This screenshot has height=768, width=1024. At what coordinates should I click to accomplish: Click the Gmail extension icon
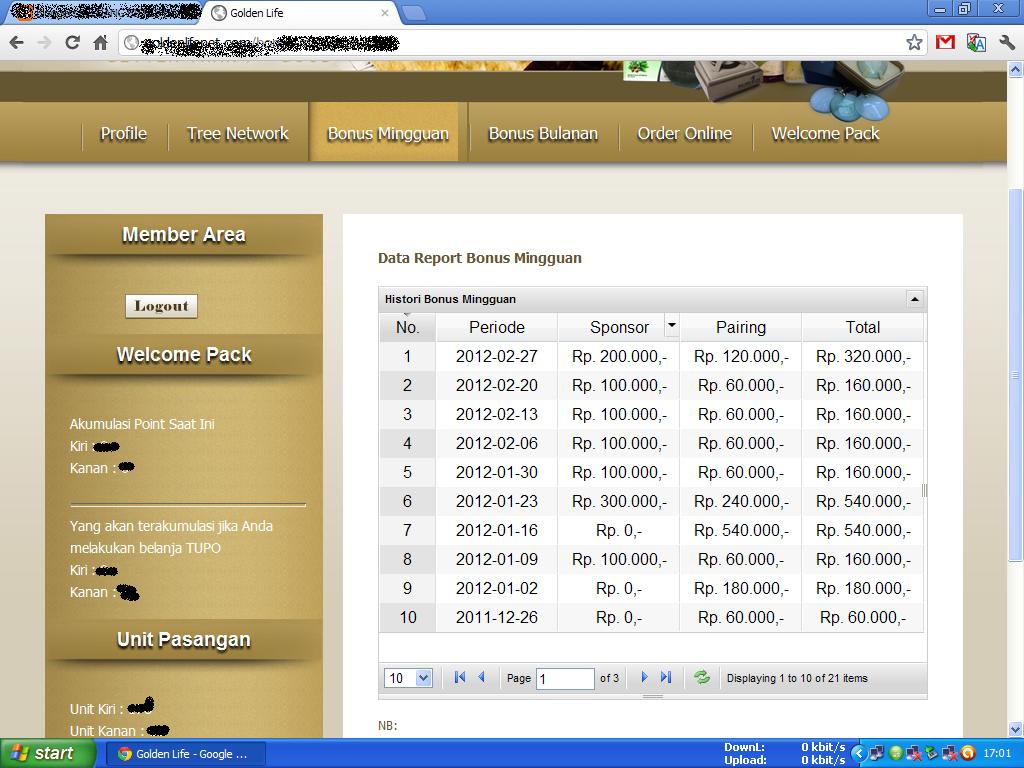pos(945,42)
